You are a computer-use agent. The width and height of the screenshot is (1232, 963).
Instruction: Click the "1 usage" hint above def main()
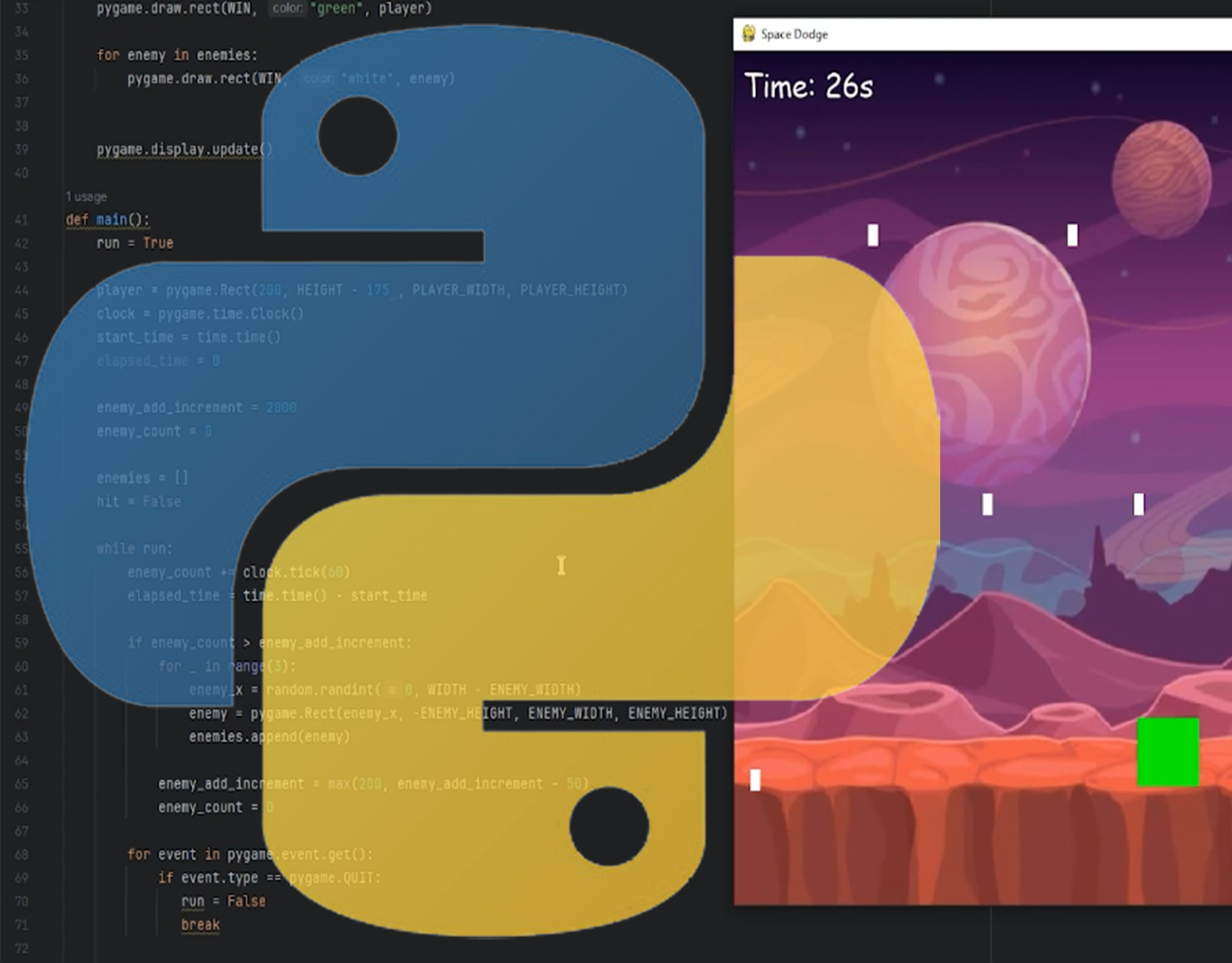(87, 196)
